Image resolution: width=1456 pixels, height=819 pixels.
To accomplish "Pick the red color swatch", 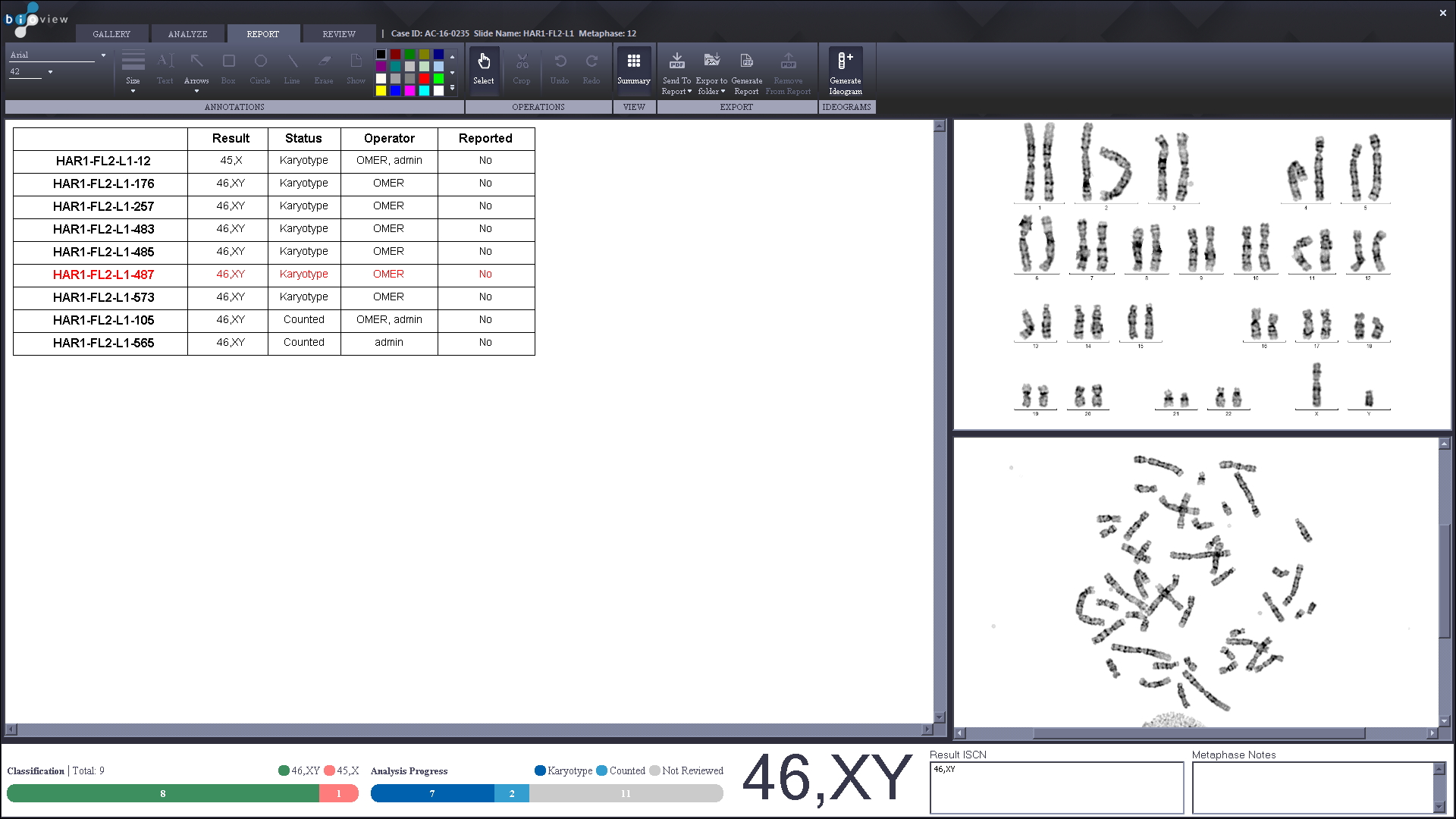I will (x=425, y=79).
